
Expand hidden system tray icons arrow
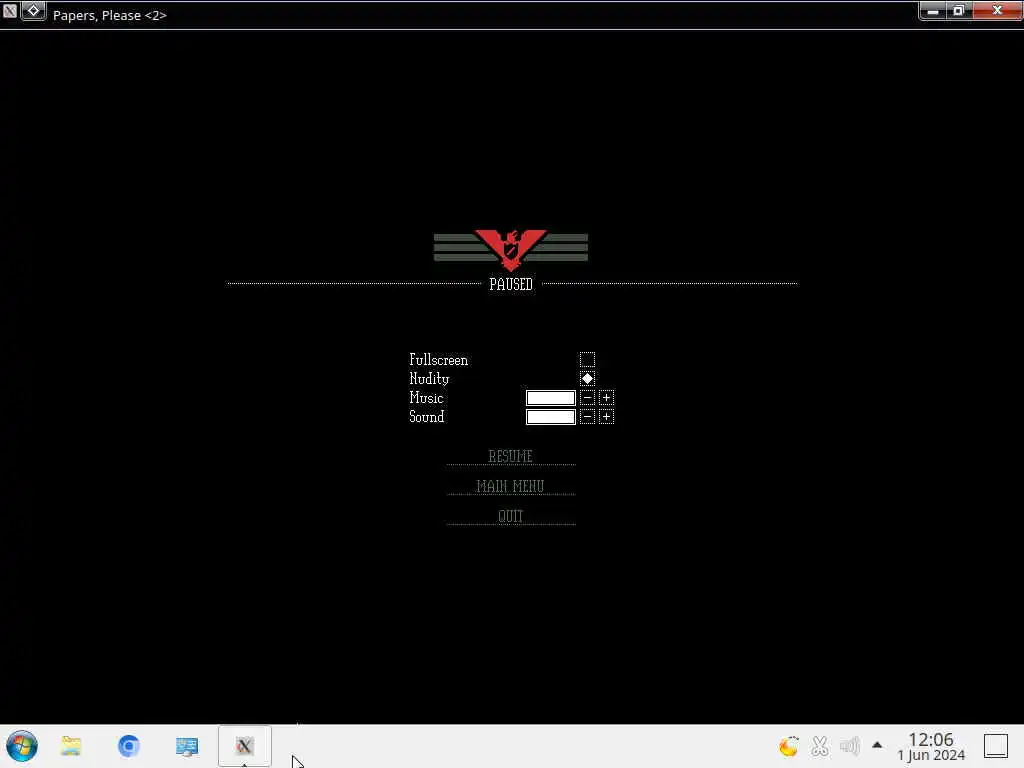[877, 744]
